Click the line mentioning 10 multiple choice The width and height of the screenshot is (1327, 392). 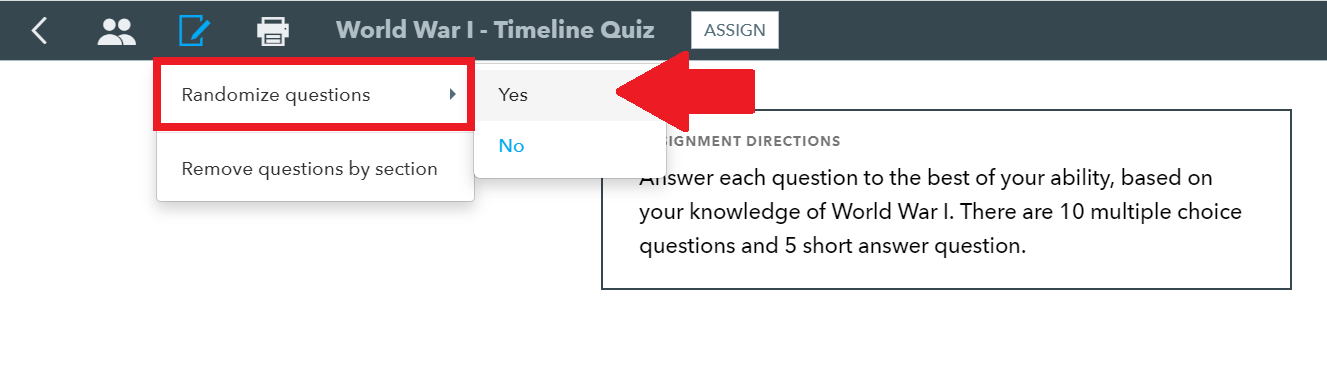pyautogui.click(x=940, y=212)
